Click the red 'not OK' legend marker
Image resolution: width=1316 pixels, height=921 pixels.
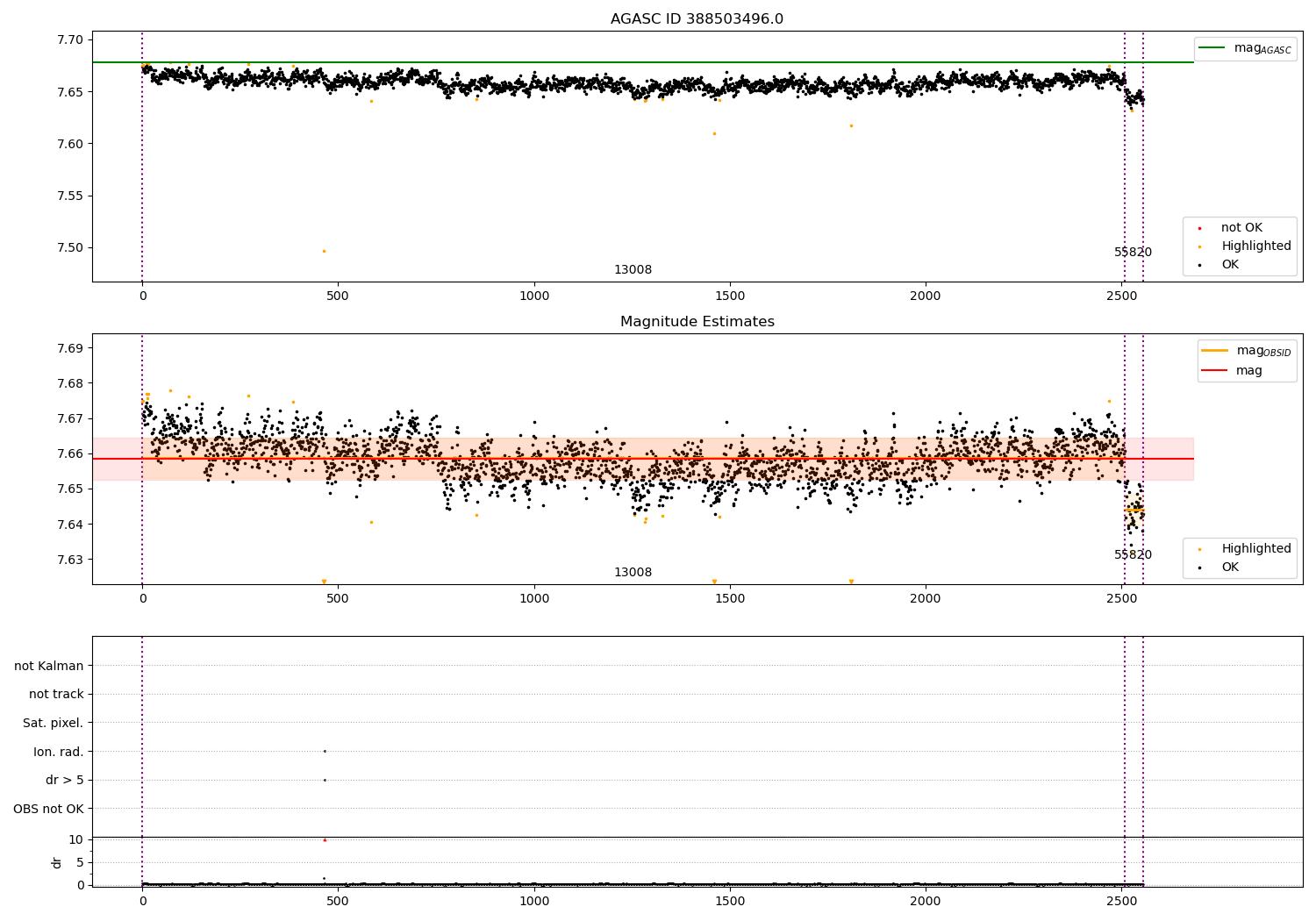click(1199, 228)
